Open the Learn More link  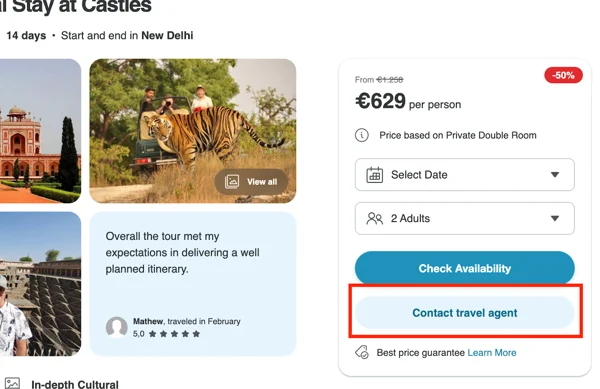click(492, 353)
